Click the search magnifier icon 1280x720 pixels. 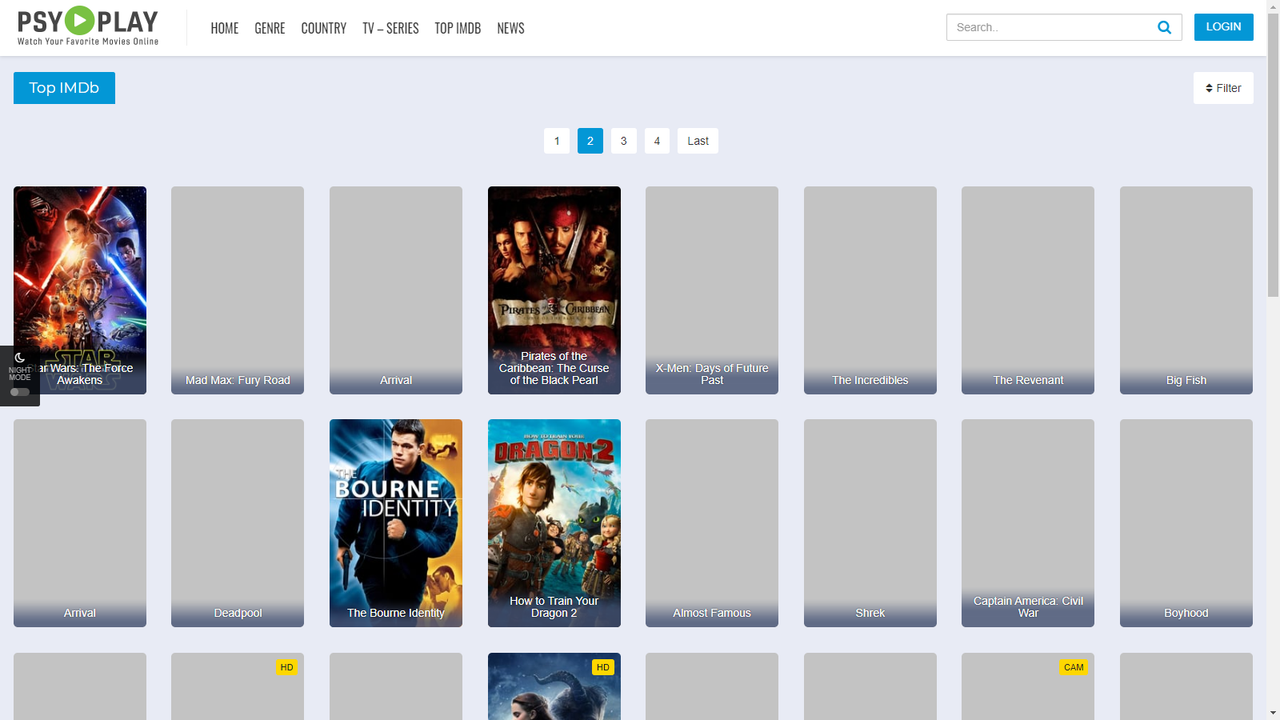1164,28
